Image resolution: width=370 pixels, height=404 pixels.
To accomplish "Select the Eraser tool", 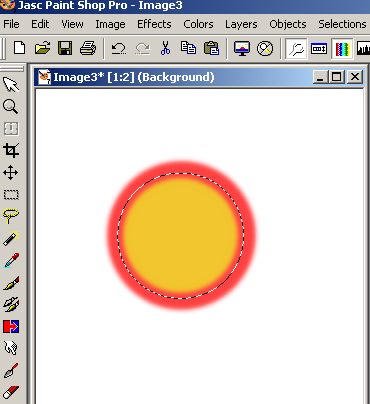I will (x=11, y=392).
